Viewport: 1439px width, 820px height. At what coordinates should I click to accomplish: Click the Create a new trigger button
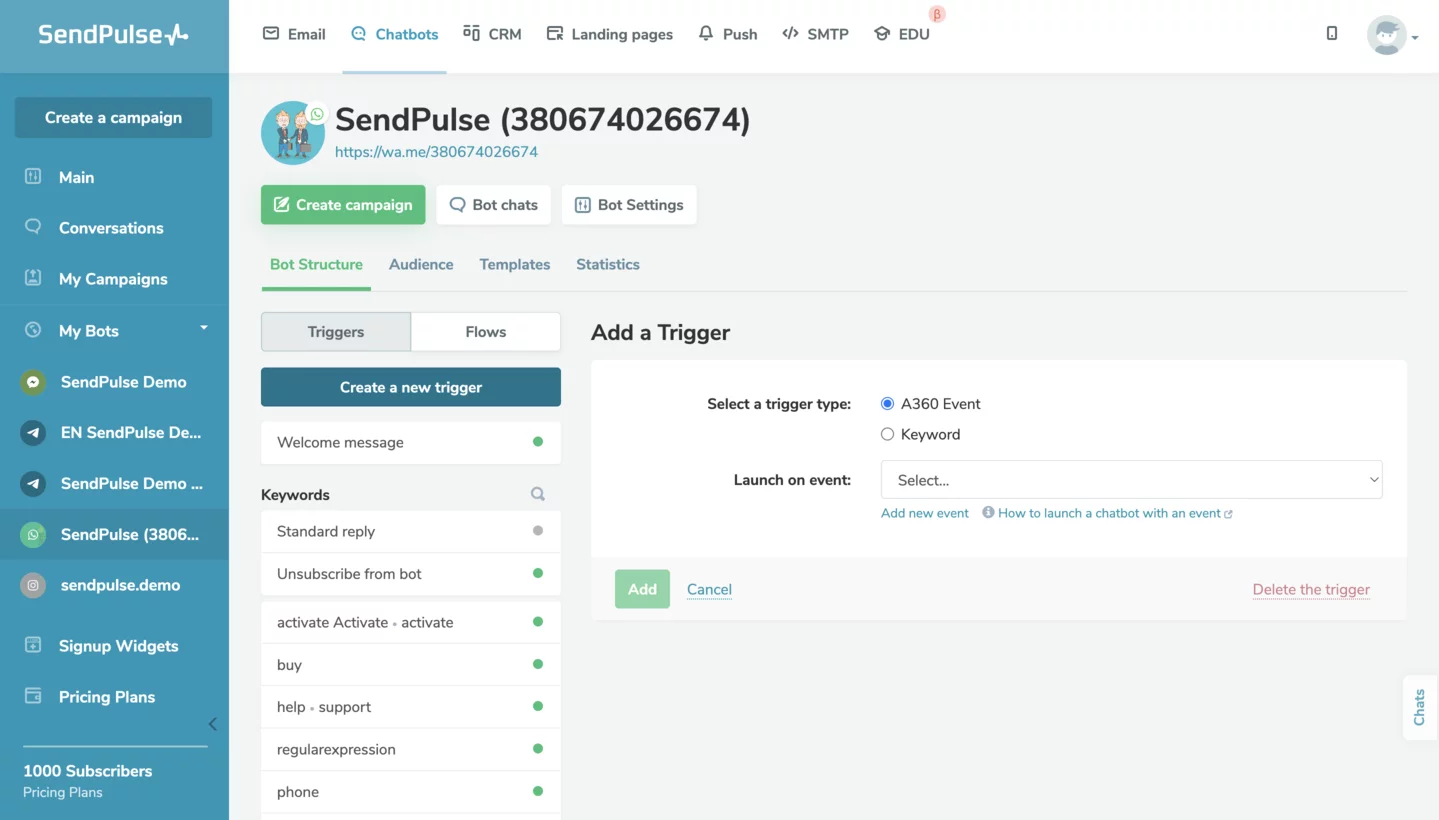(410, 387)
